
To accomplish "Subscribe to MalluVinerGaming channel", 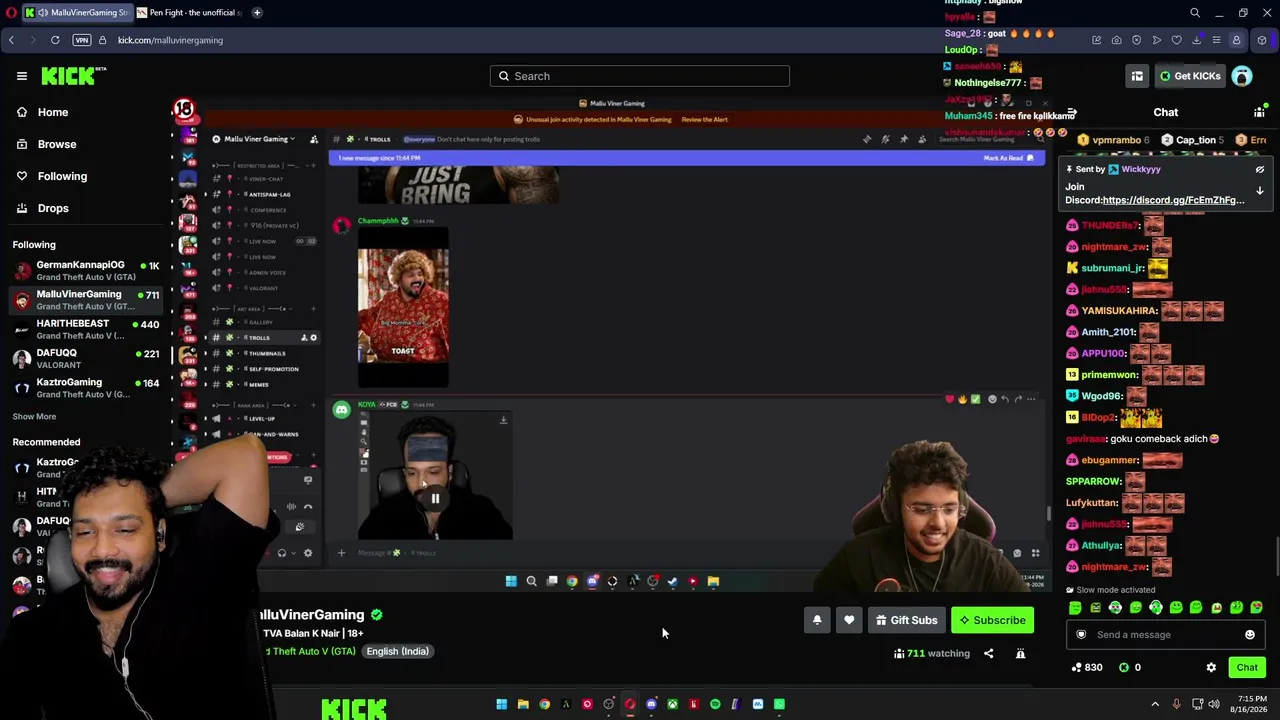I will [992, 620].
